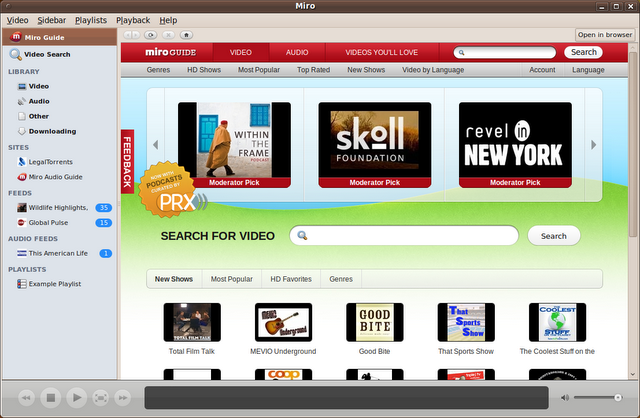Open New Shows in the navigation bar
This screenshot has height=418, width=640.
pyautogui.click(x=366, y=70)
